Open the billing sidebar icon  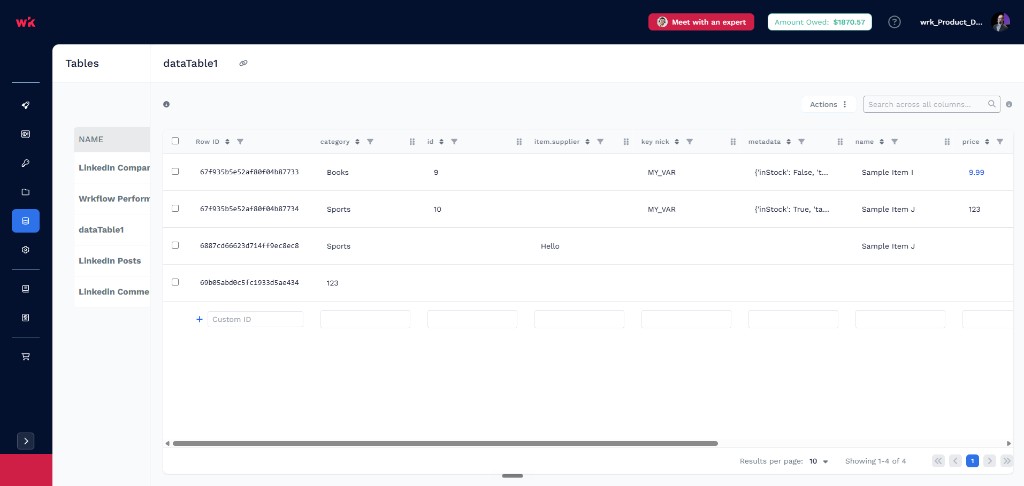coord(25,317)
